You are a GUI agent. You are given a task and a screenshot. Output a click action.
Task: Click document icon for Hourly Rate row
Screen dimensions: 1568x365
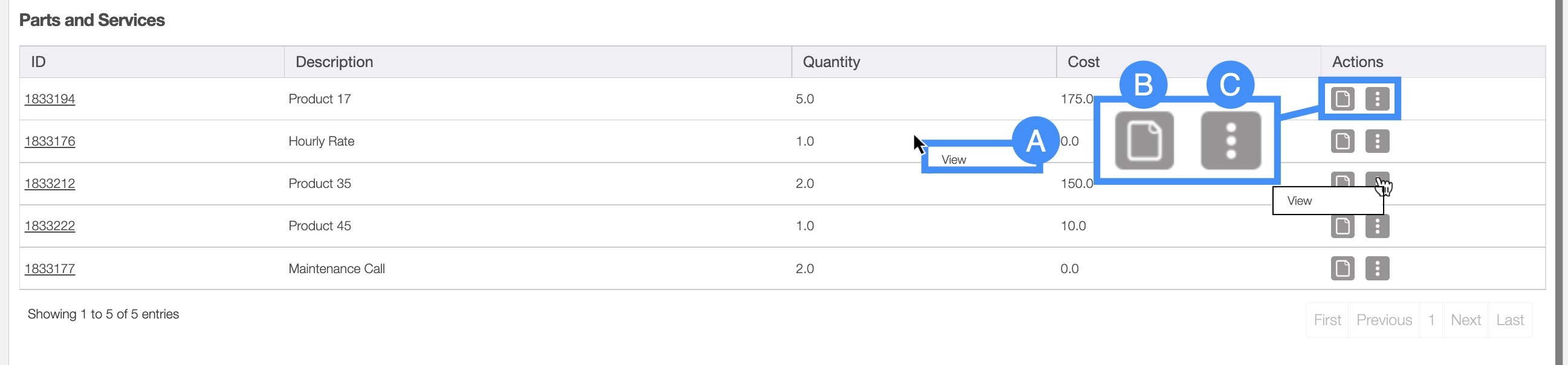[1342, 141]
